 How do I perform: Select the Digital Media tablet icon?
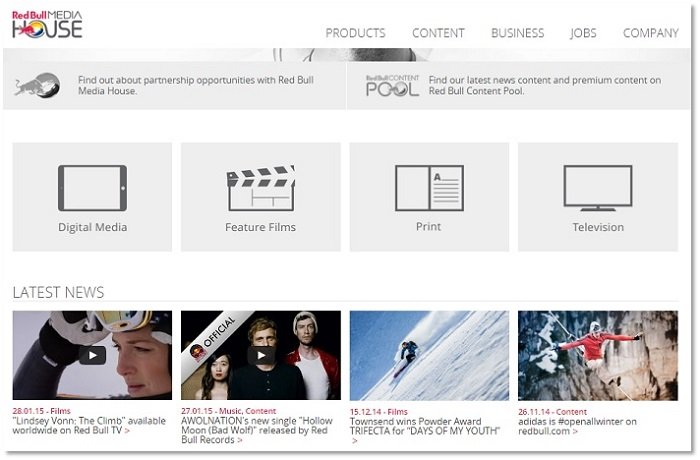tap(92, 188)
